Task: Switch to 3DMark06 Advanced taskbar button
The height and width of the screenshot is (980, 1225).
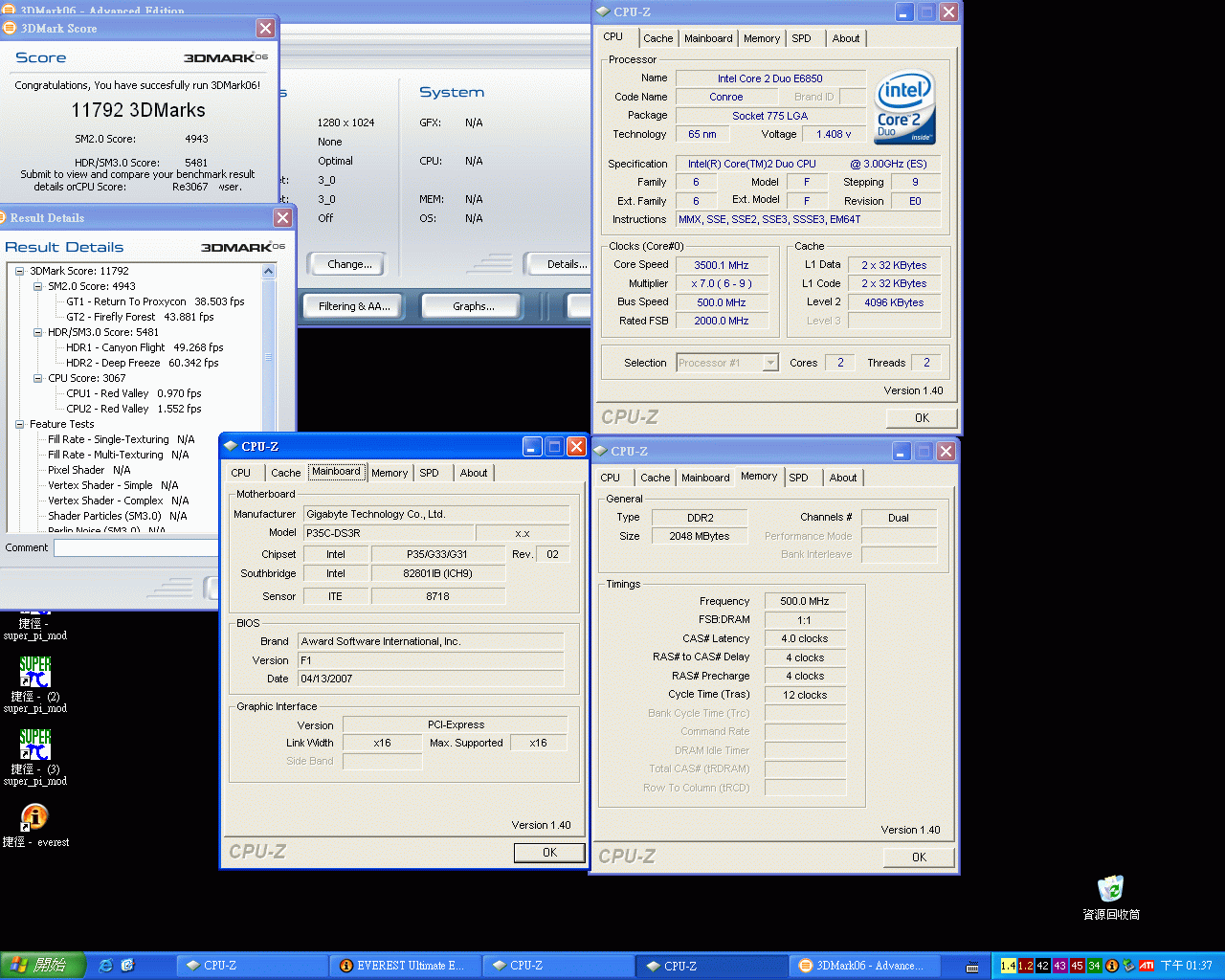Action: 865,966
